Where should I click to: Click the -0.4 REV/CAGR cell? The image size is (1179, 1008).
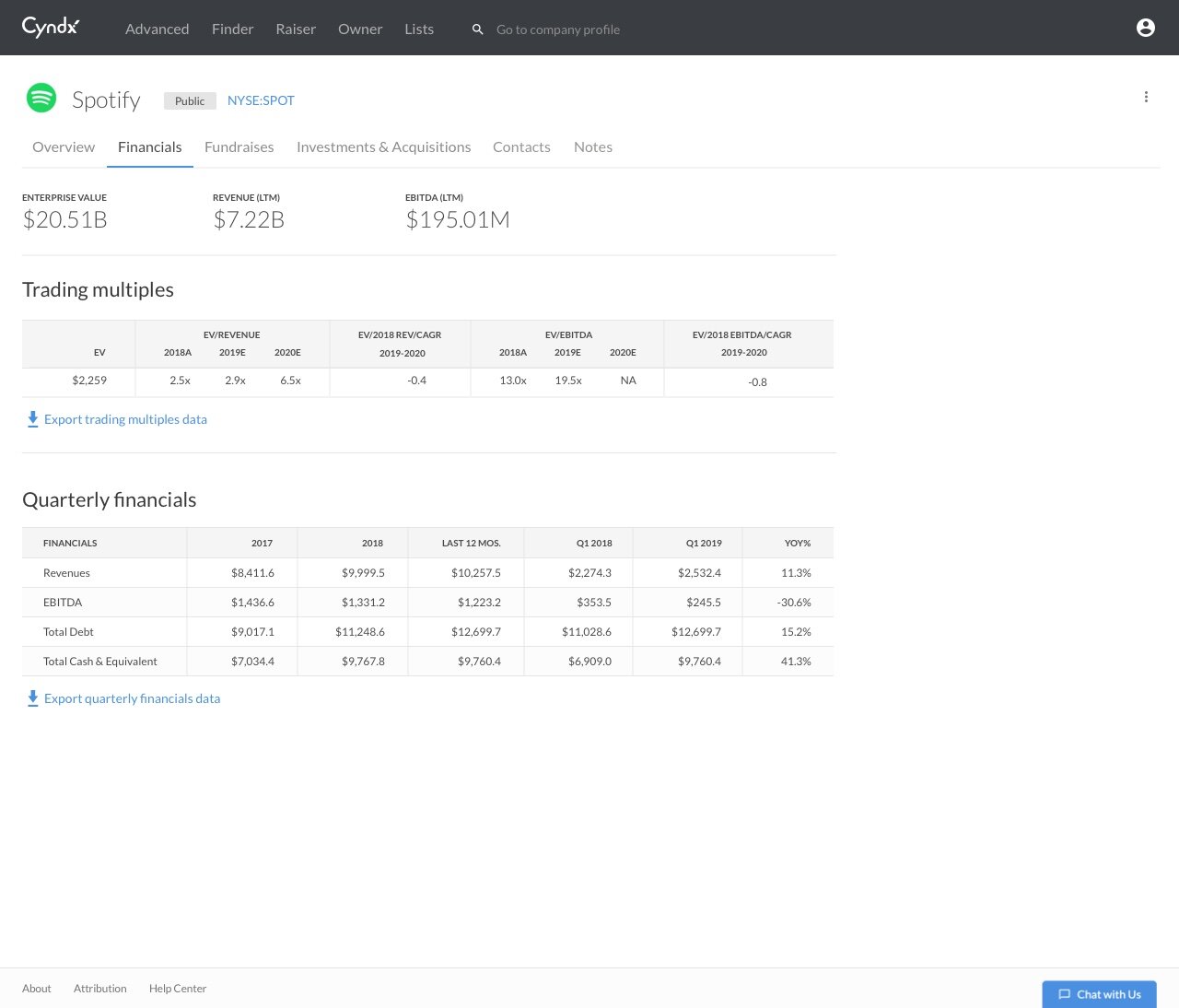[416, 381]
